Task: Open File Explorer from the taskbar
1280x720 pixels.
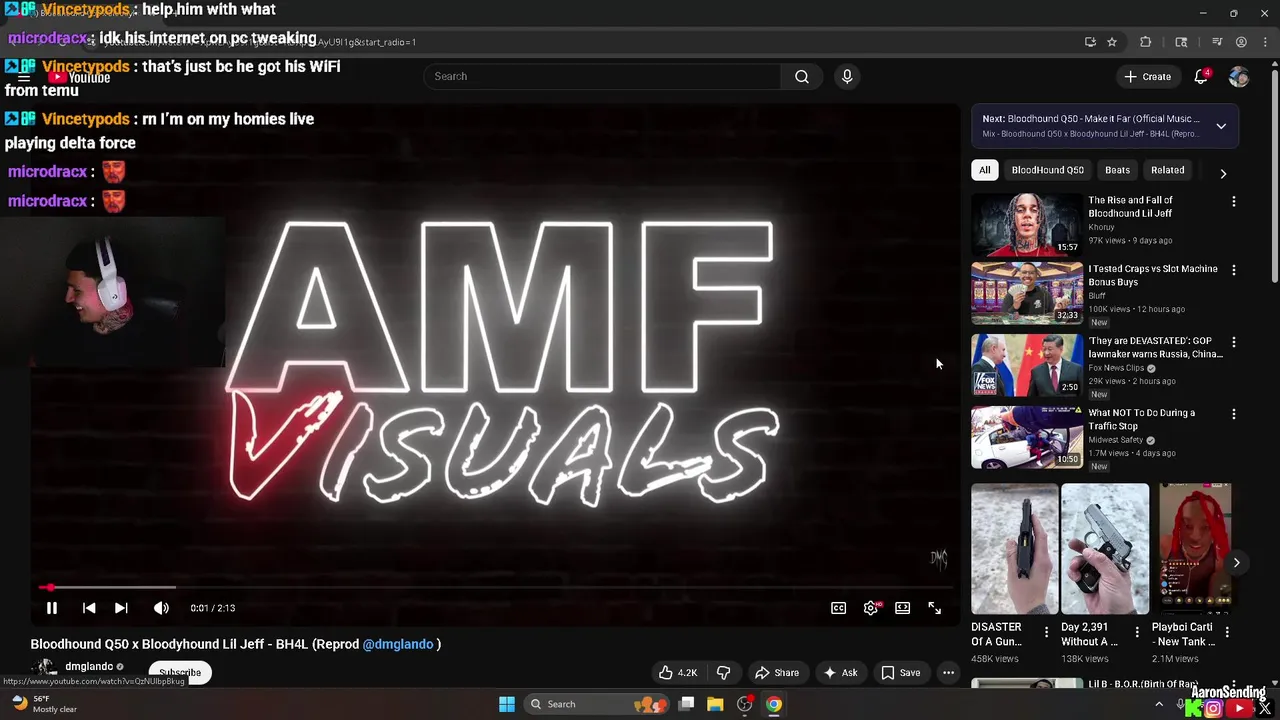Action: tap(715, 704)
